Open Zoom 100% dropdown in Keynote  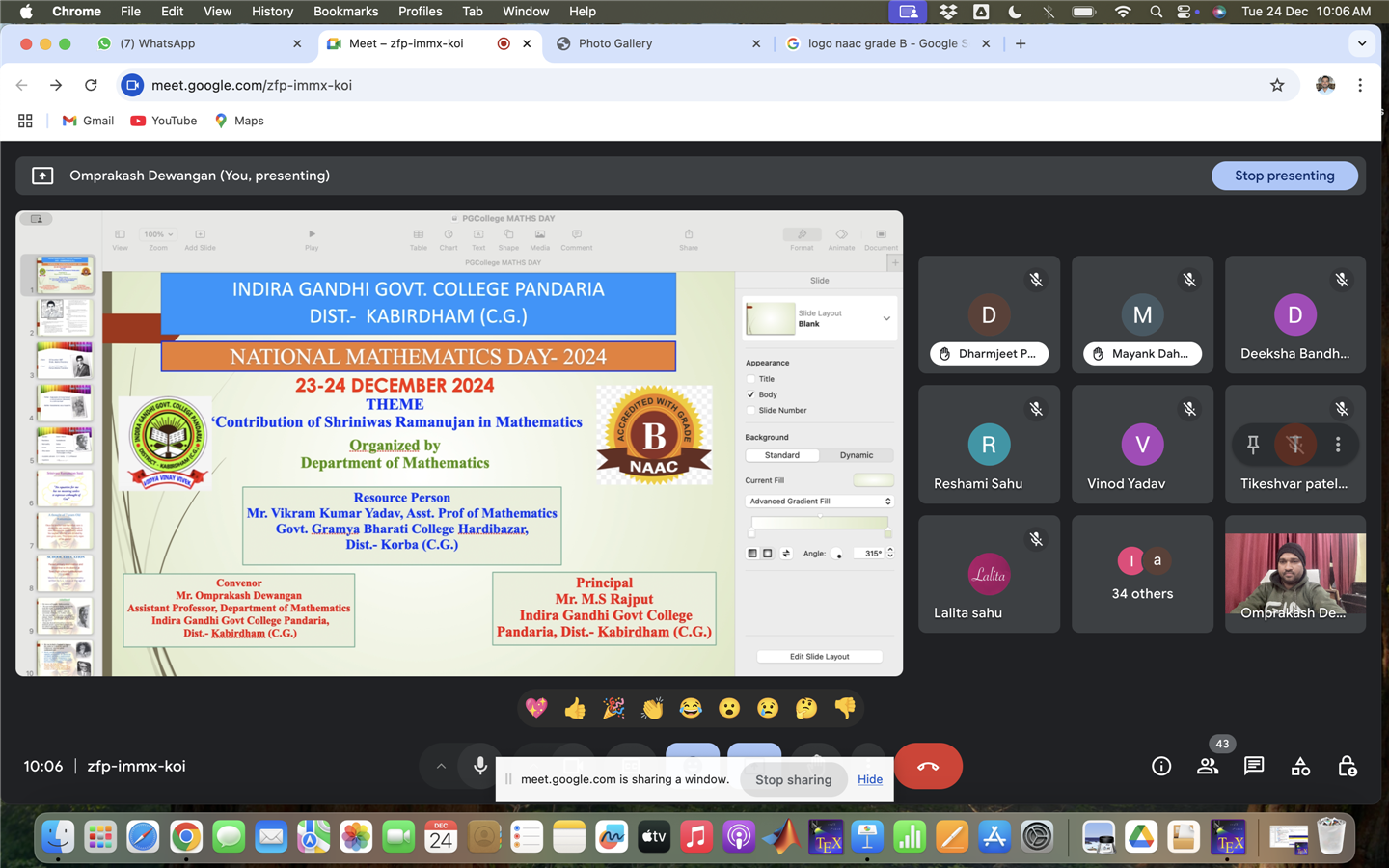(x=158, y=234)
